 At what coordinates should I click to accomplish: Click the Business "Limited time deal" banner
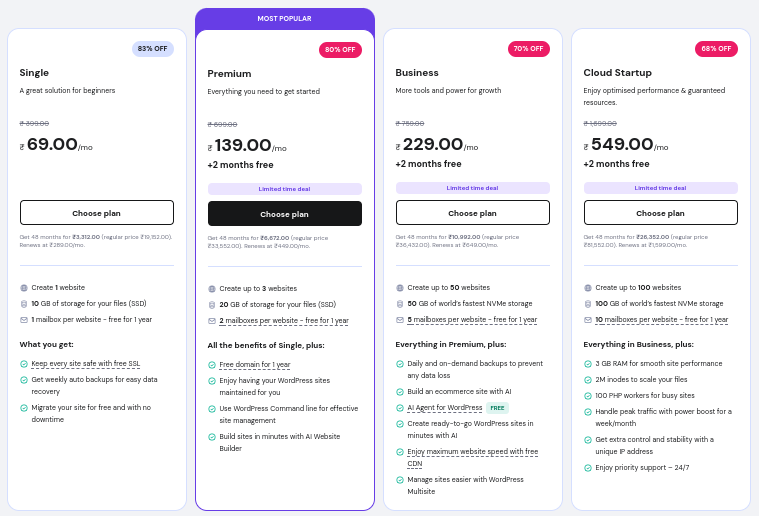click(x=472, y=187)
